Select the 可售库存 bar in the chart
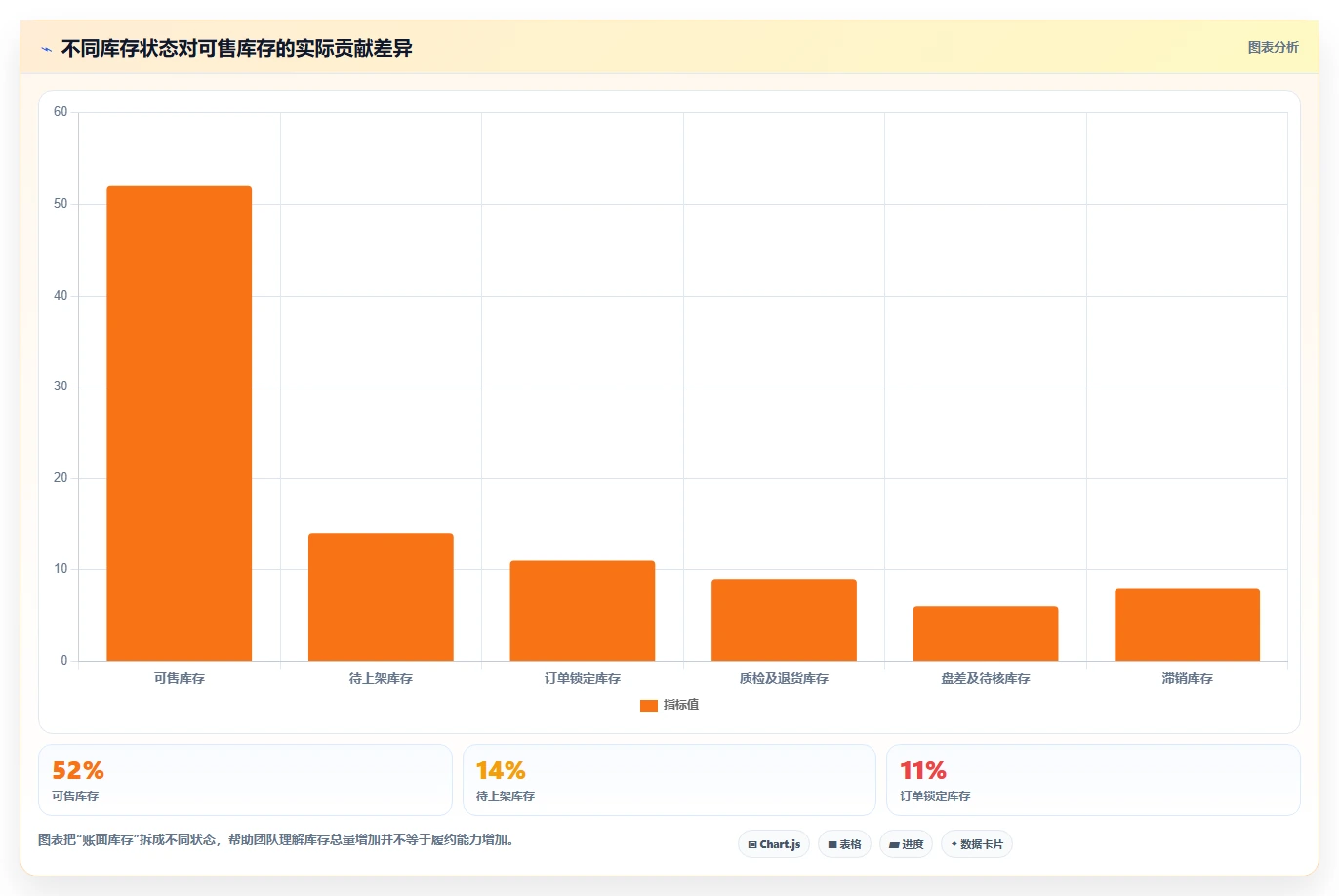1339x896 pixels. (x=180, y=424)
